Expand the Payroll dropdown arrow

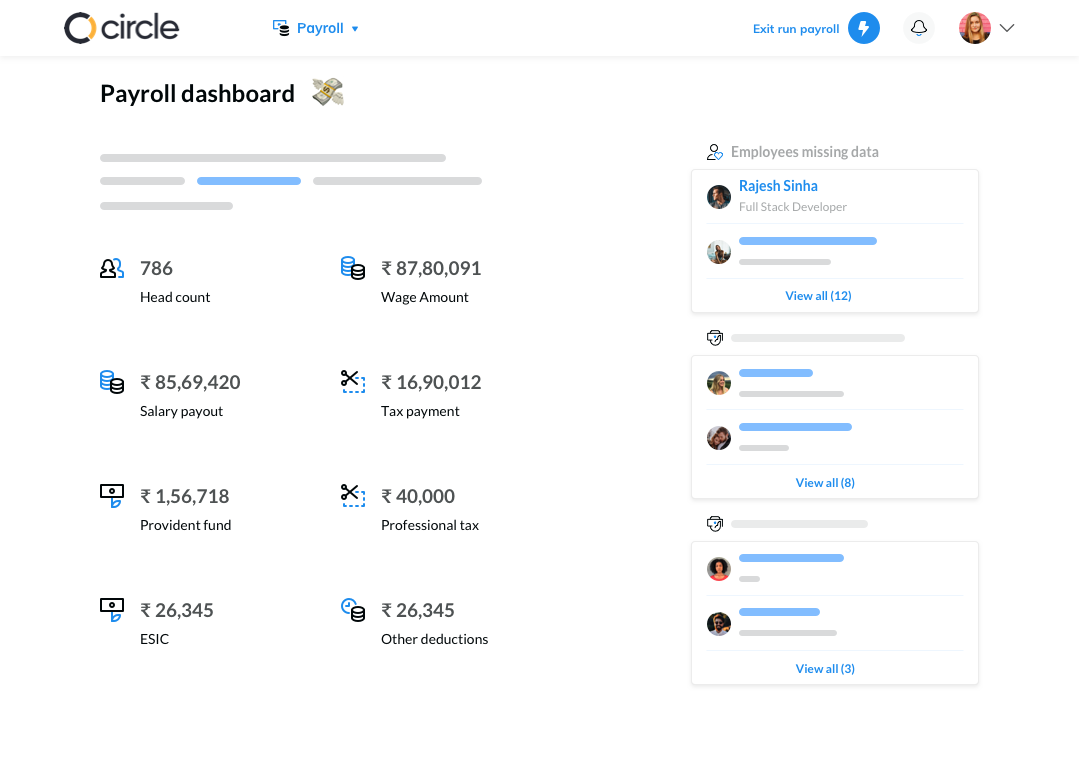point(355,29)
